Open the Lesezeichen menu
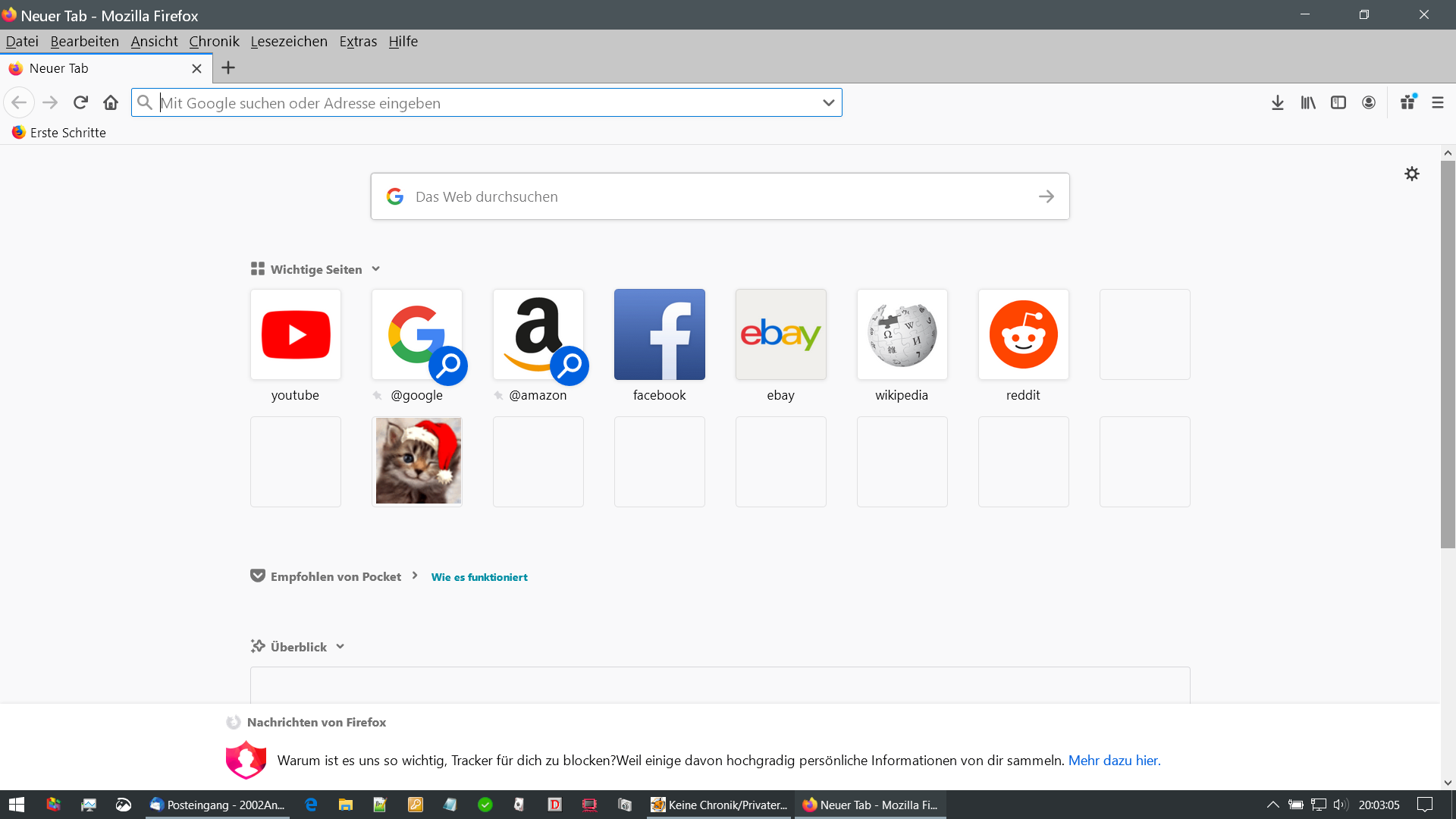The width and height of the screenshot is (1456, 819). click(x=289, y=42)
